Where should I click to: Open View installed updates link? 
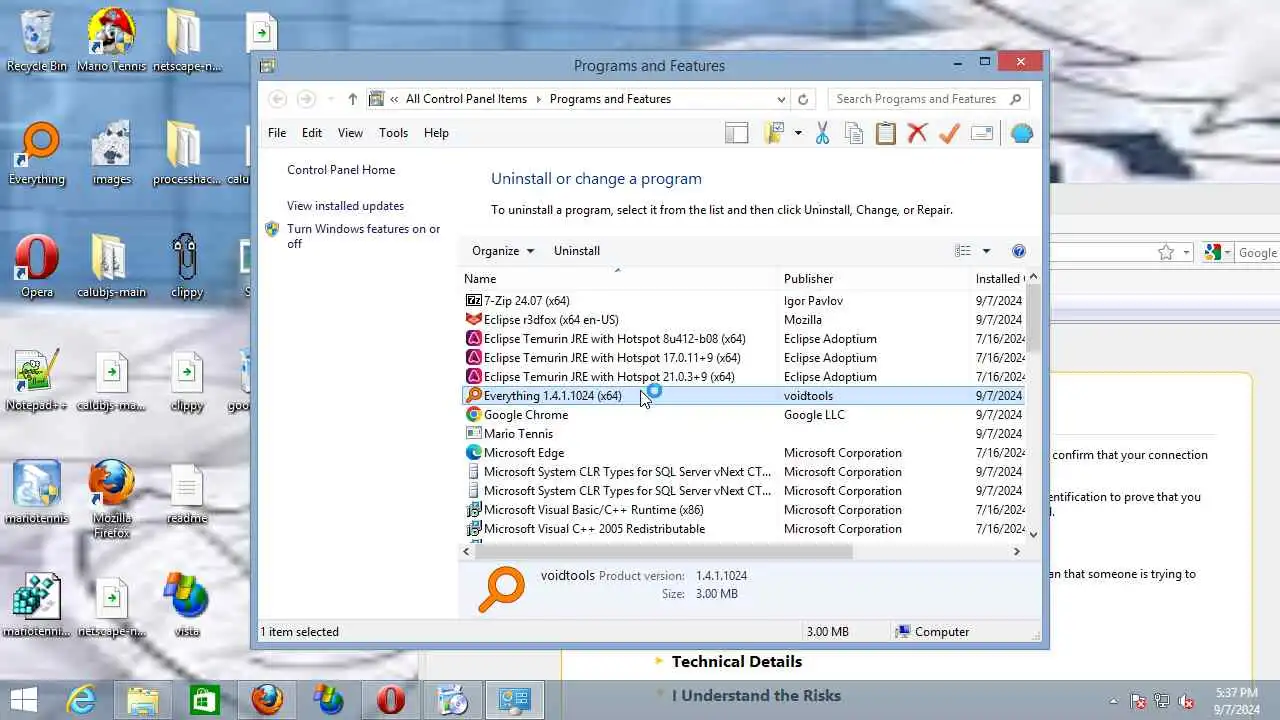tap(345, 206)
